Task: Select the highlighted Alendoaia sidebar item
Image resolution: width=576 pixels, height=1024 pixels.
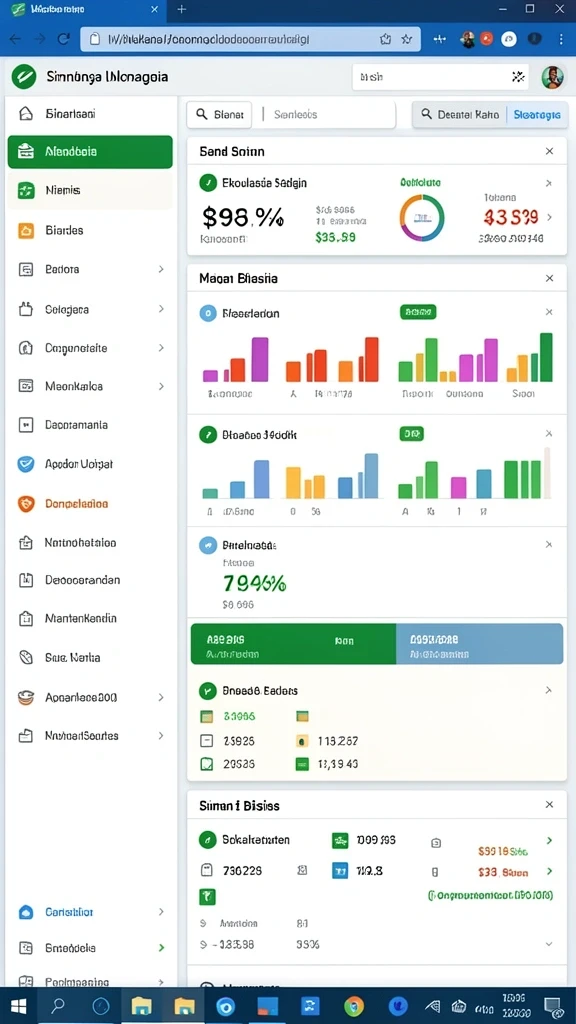Action: [90, 152]
